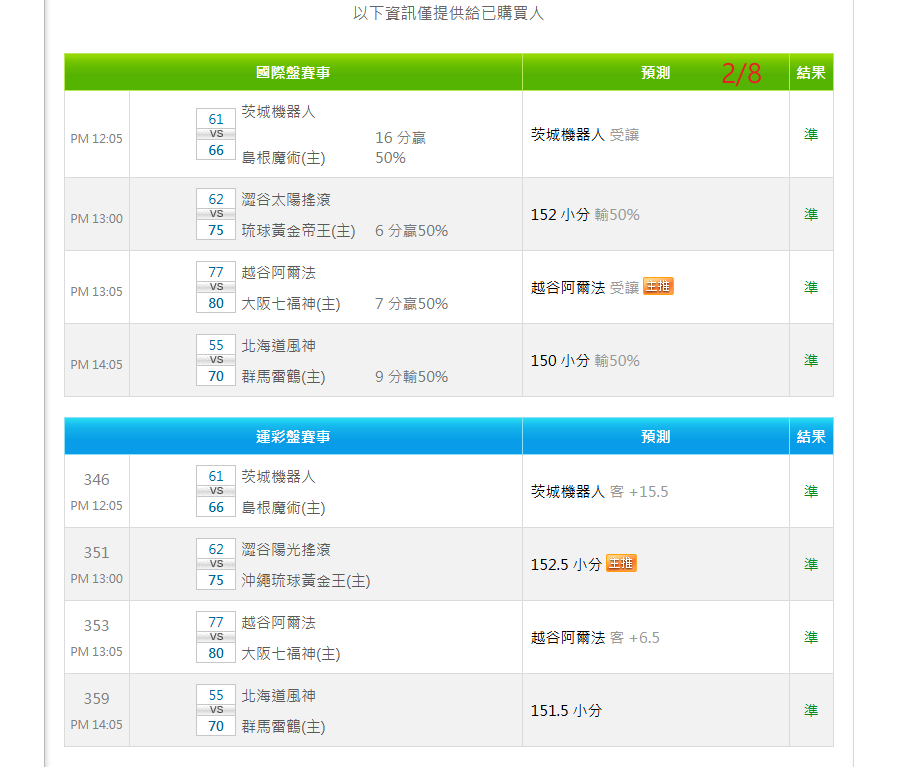Click game number 346

[96, 480]
